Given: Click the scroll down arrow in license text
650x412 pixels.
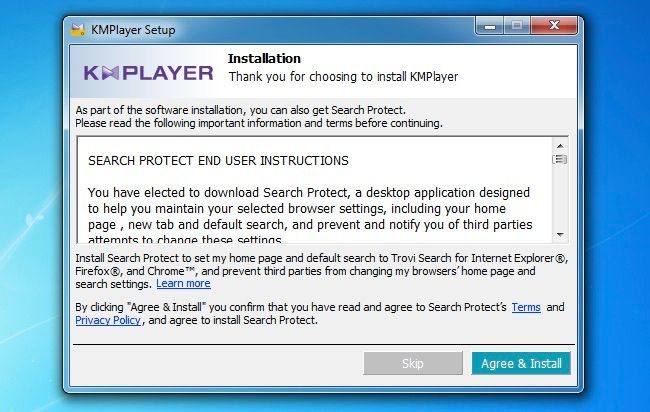Looking at the screenshot, I should point(560,235).
